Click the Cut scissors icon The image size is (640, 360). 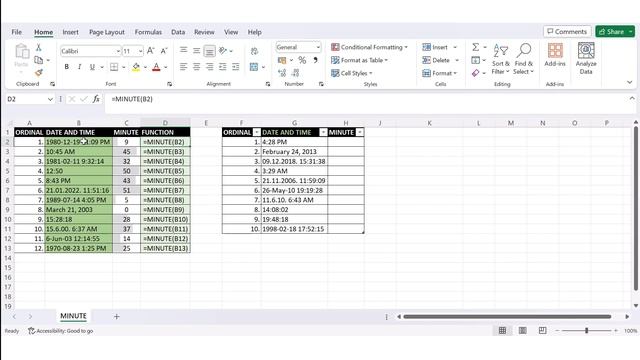pyautogui.click(x=38, y=48)
